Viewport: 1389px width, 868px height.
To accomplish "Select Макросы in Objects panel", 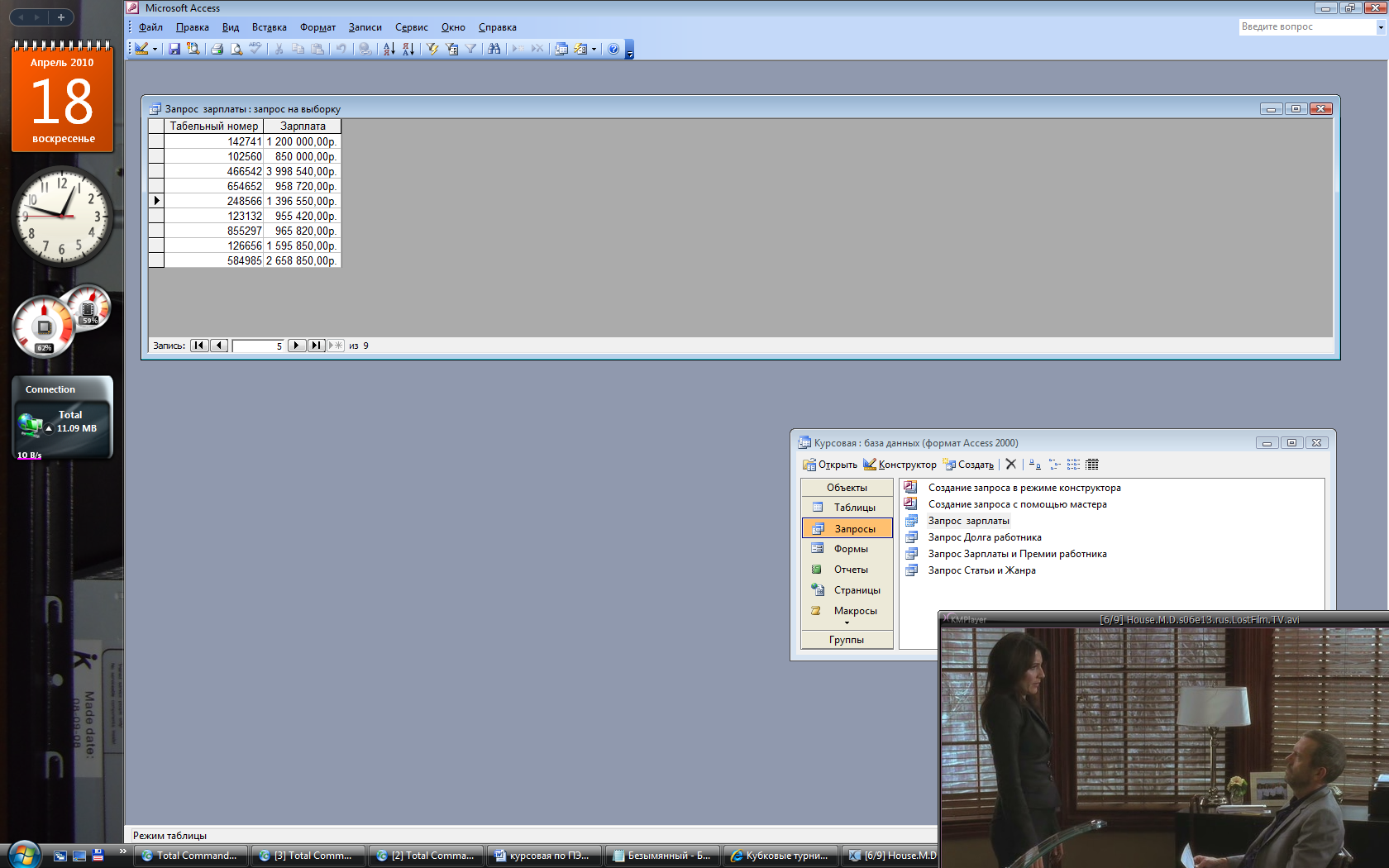I will pyautogui.click(x=847, y=611).
